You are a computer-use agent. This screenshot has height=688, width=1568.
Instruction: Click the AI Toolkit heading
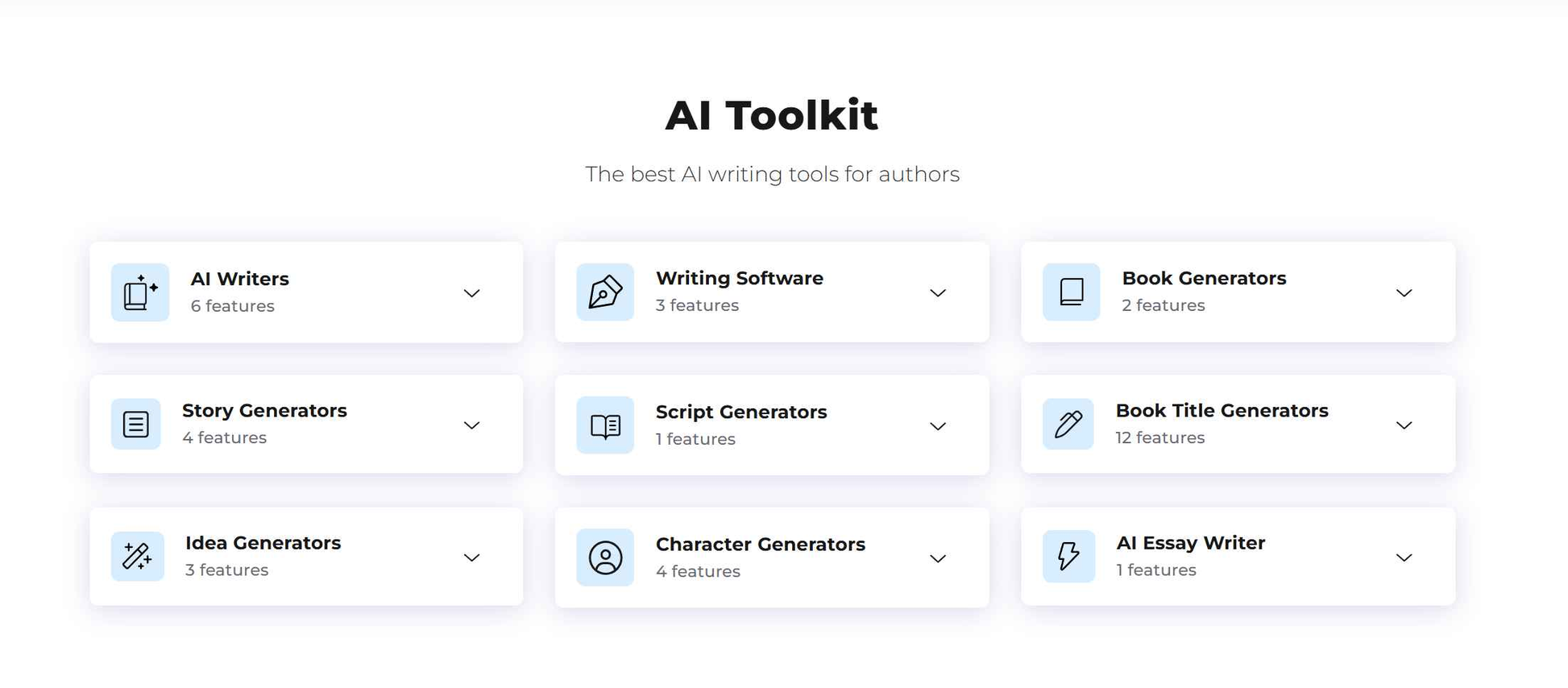[x=771, y=114]
